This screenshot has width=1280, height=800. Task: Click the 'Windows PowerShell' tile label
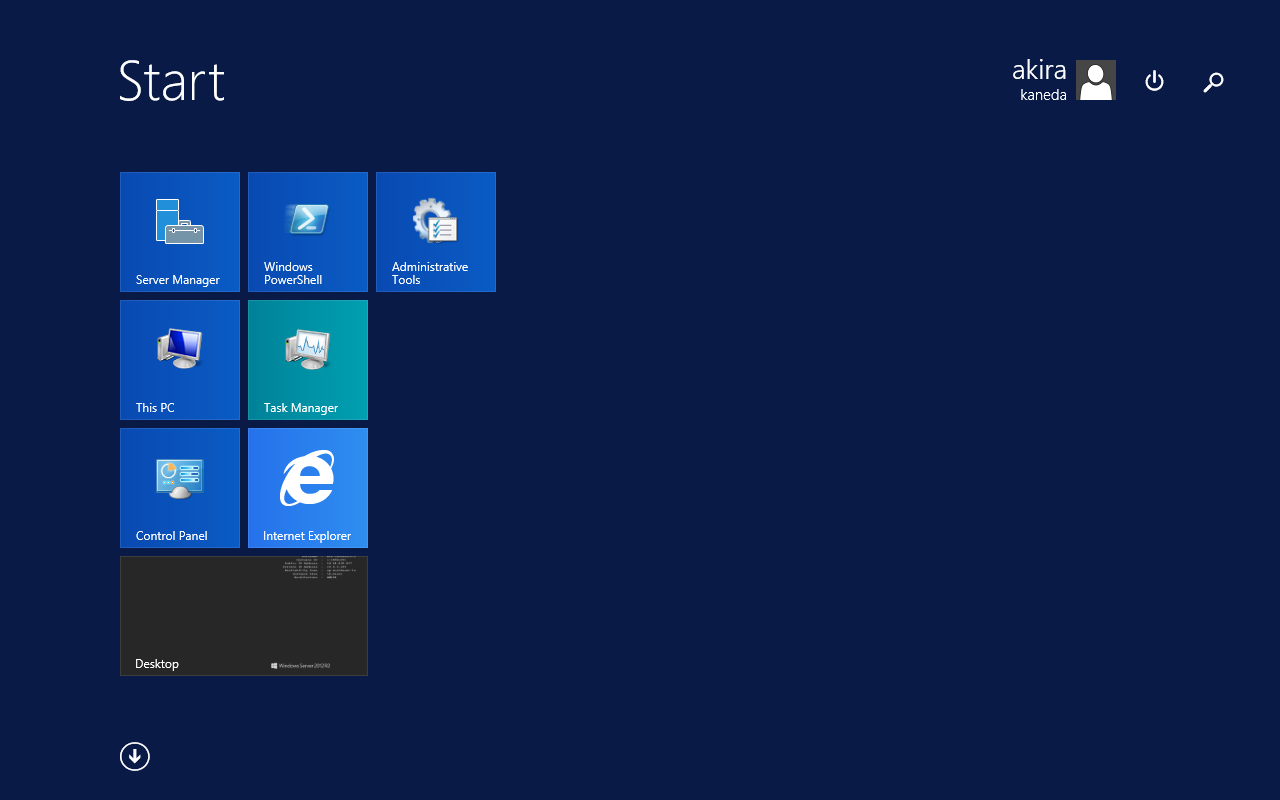tap(293, 274)
